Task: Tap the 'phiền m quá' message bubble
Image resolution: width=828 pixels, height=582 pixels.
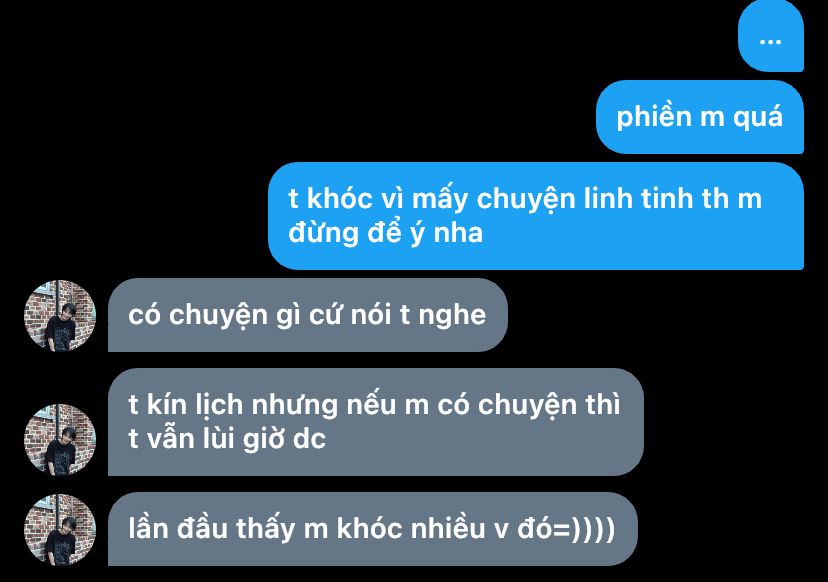Action: coord(700,117)
